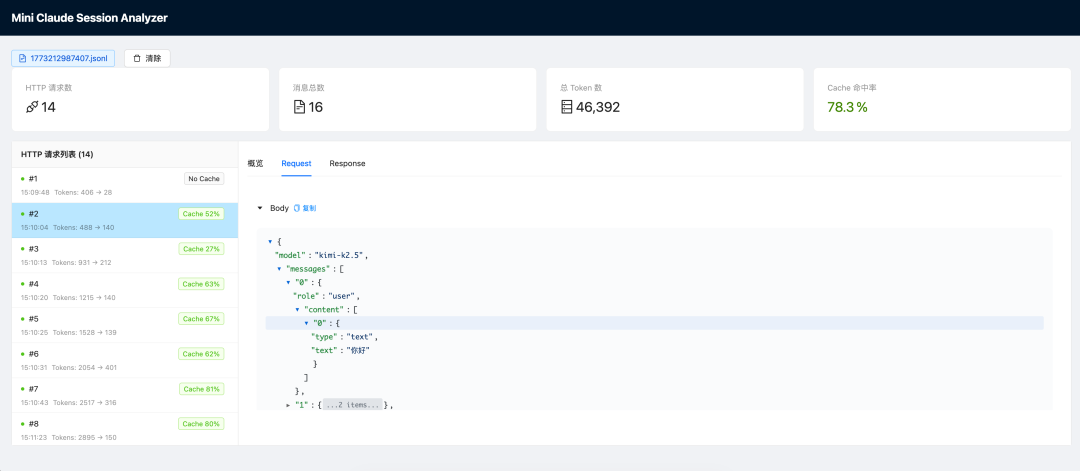Click the file icon on the 1773212987407.jsonl tag
This screenshot has height=471, width=1080.
coord(22,58)
